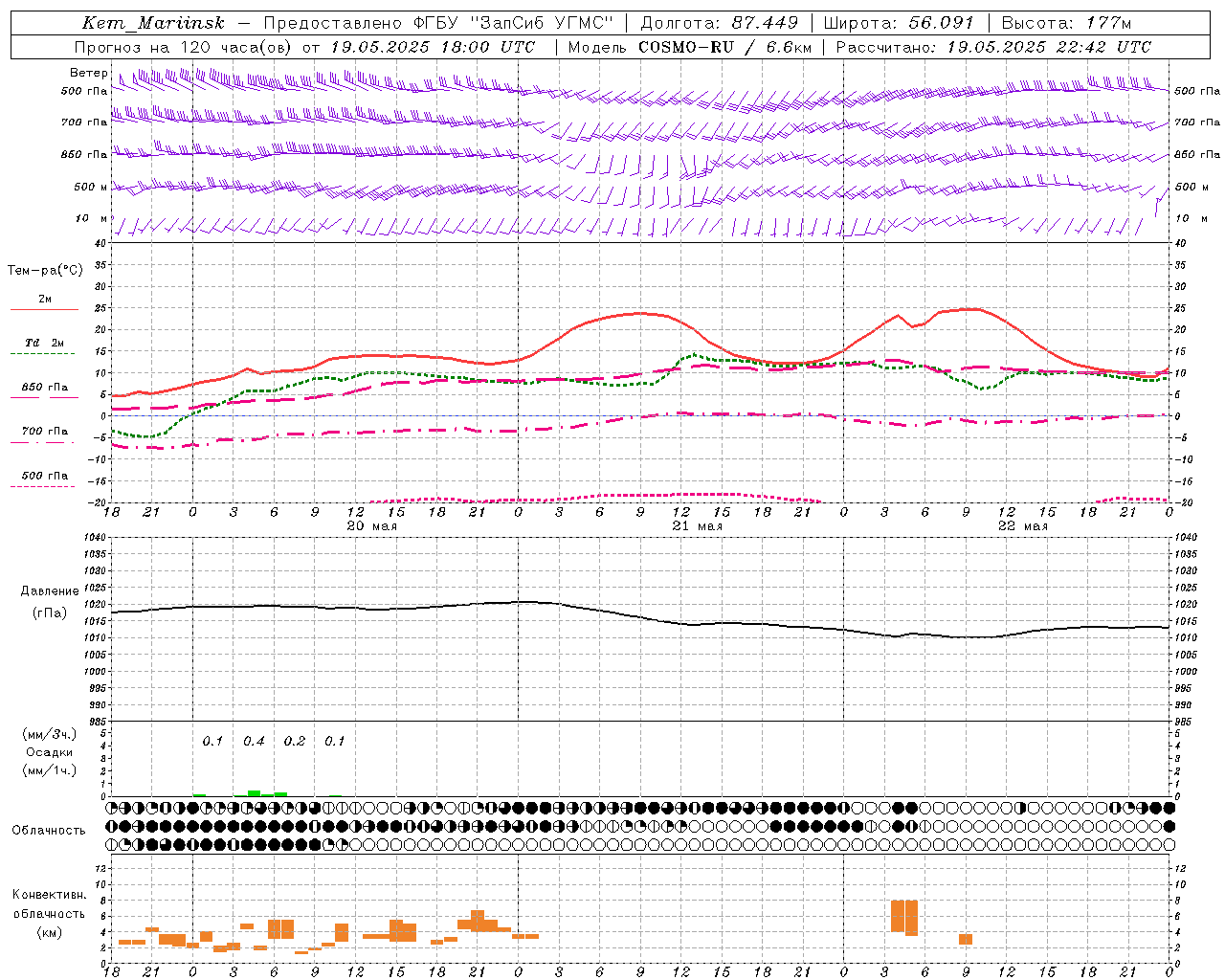Select the 10 м wind level label on the left

coord(92,218)
